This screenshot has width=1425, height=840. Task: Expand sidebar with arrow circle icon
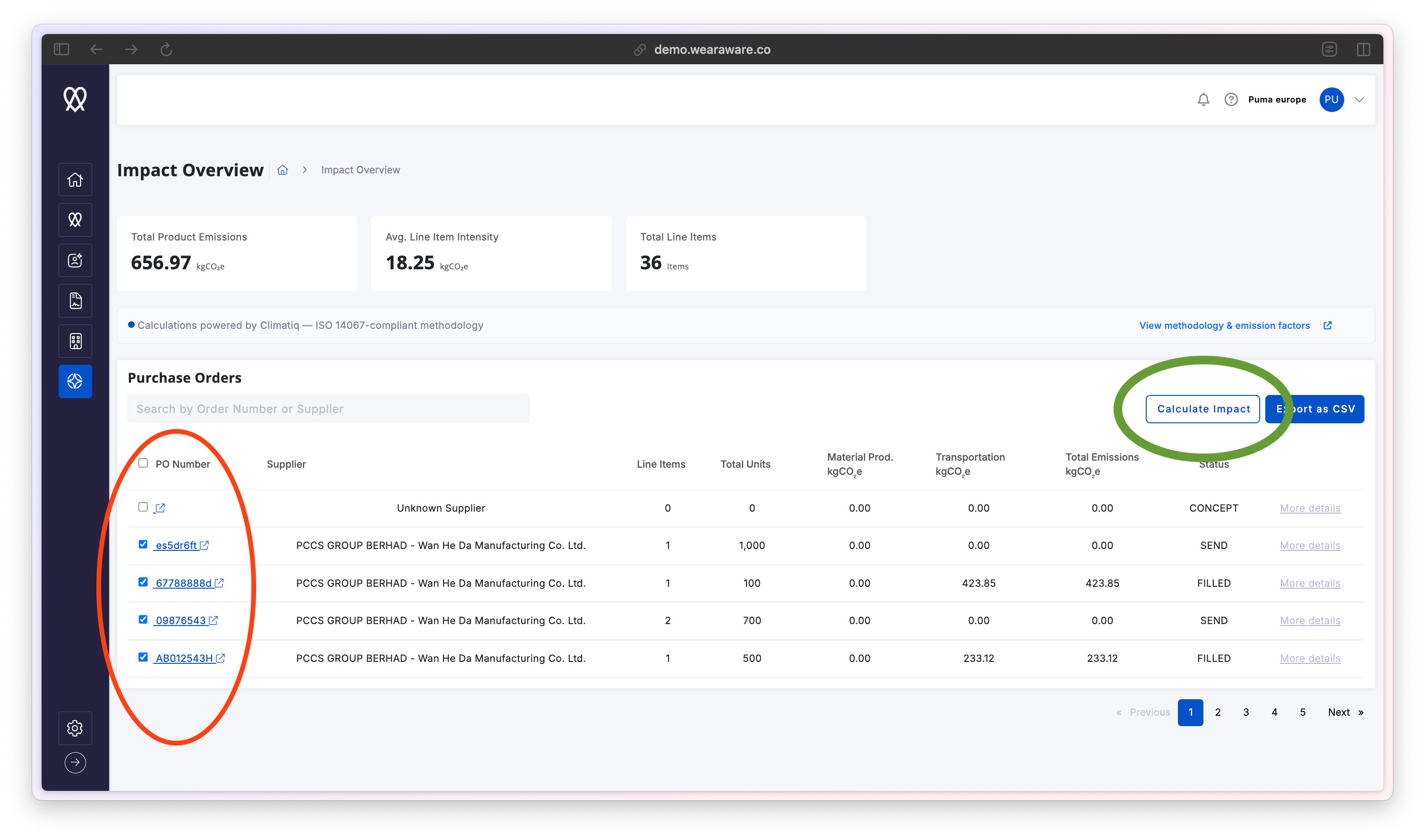tap(75, 763)
